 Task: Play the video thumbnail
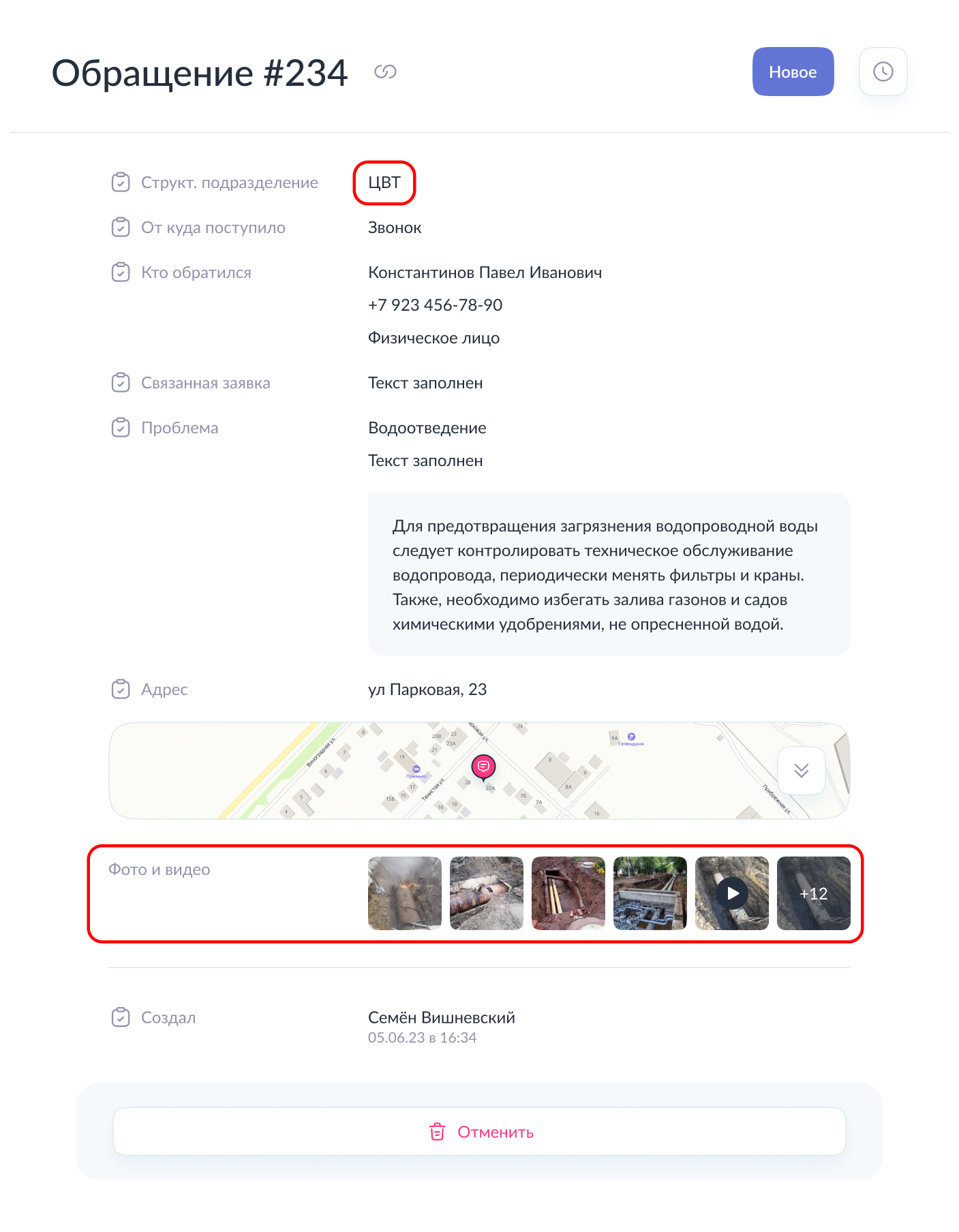[732, 893]
